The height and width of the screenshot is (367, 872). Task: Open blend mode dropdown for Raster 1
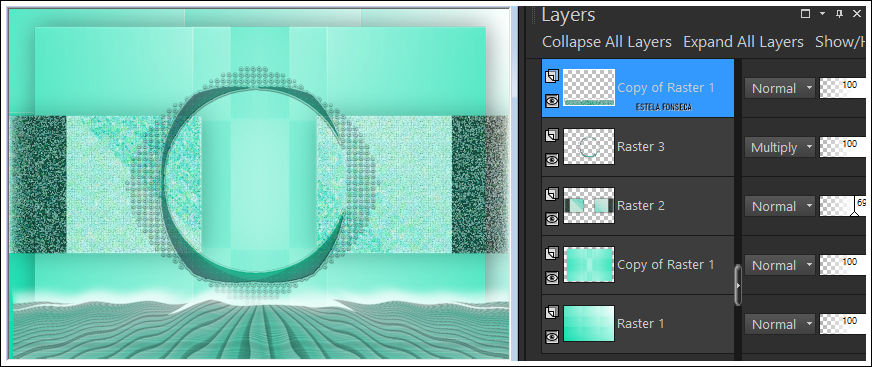point(780,324)
